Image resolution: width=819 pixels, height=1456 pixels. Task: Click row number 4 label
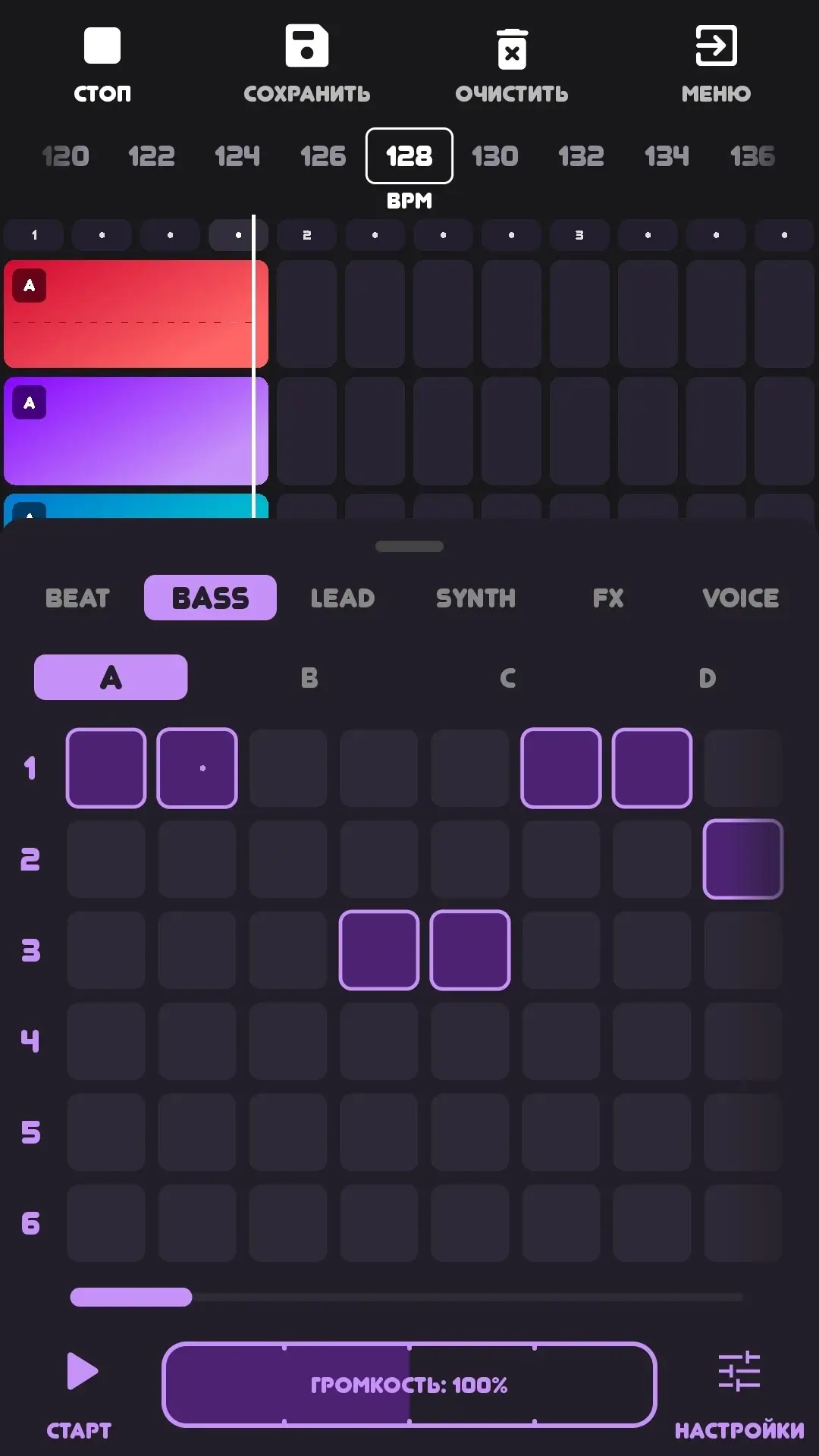30,1041
